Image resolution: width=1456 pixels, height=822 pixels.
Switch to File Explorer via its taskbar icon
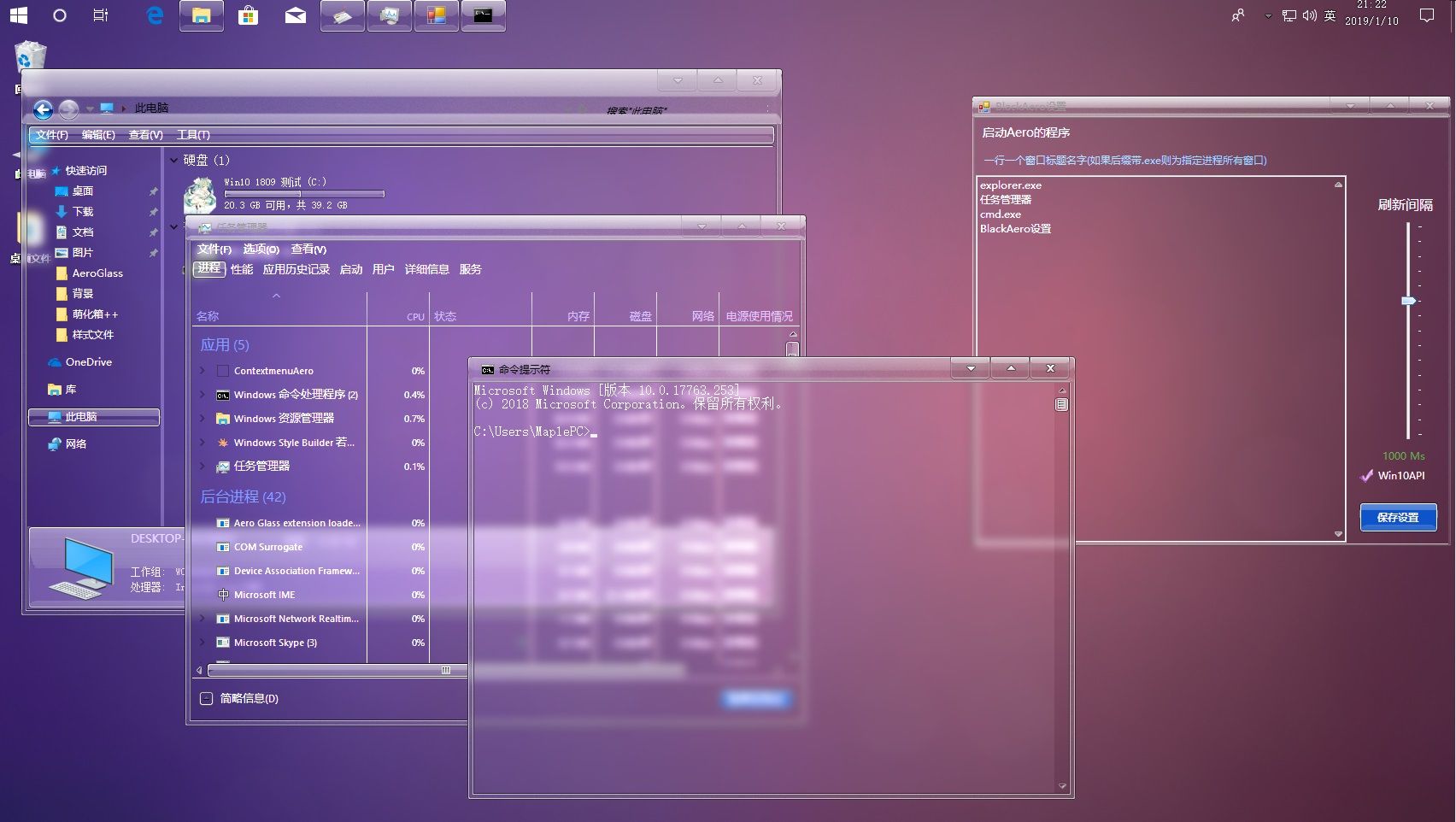pos(202,15)
